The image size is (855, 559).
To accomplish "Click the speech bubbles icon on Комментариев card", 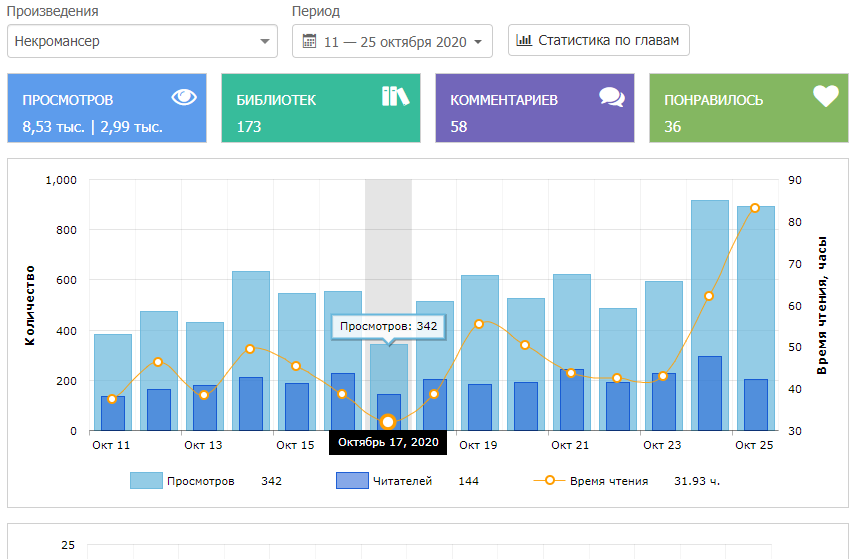I will click(x=611, y=97).
